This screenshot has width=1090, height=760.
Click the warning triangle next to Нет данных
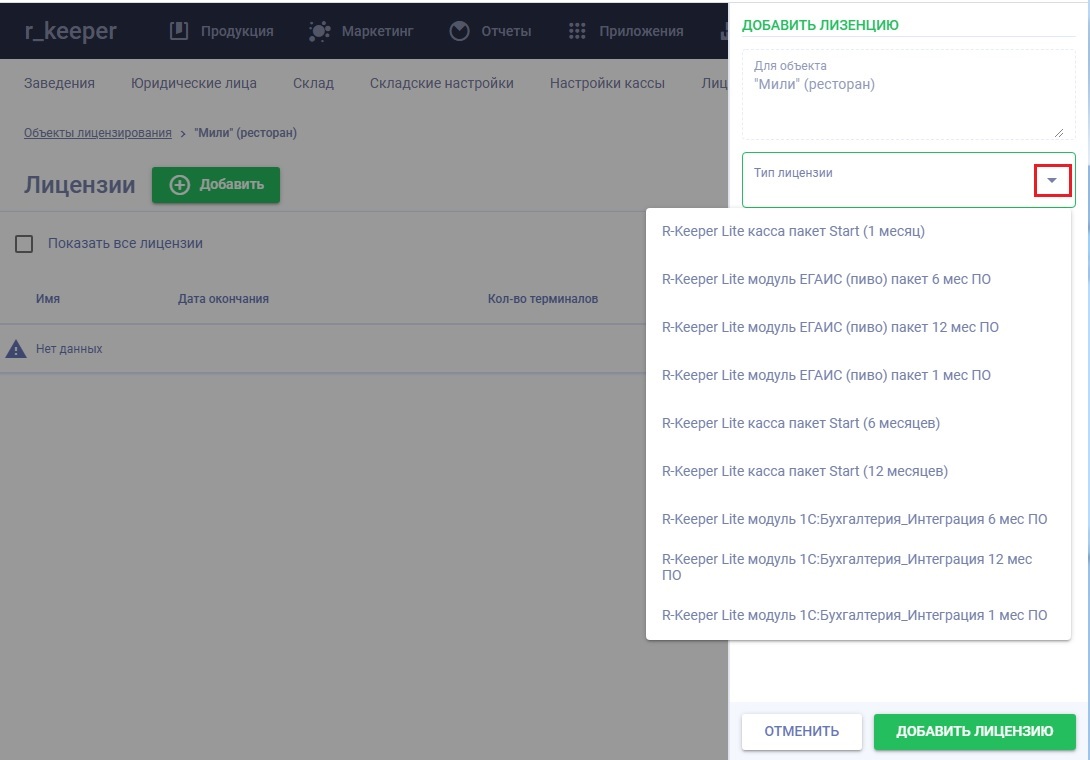(x=16, y=349)
